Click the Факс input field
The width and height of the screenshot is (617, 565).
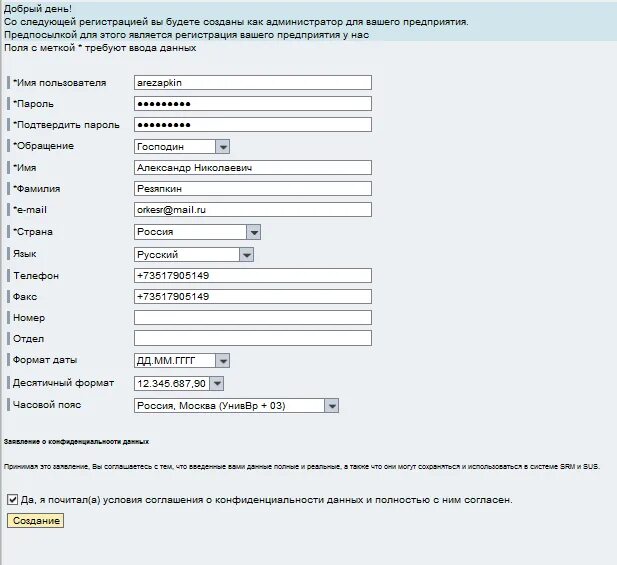click(x=252, y=297)
